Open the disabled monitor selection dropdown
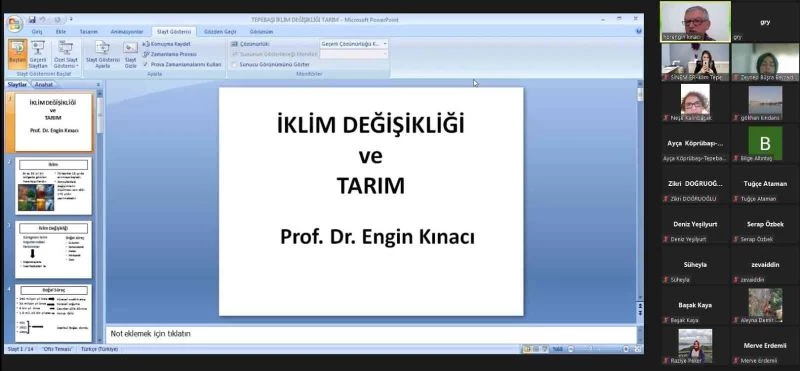This screenshot has height=371, width=800. click(x=354, y=54)
